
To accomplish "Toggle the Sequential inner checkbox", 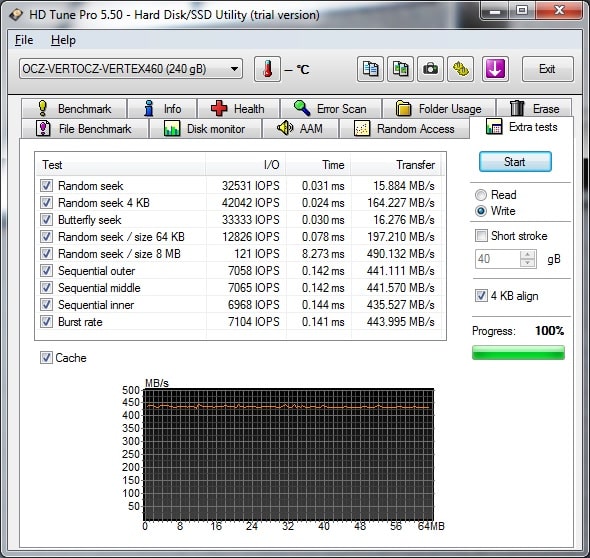I will [x=46, y=305].
